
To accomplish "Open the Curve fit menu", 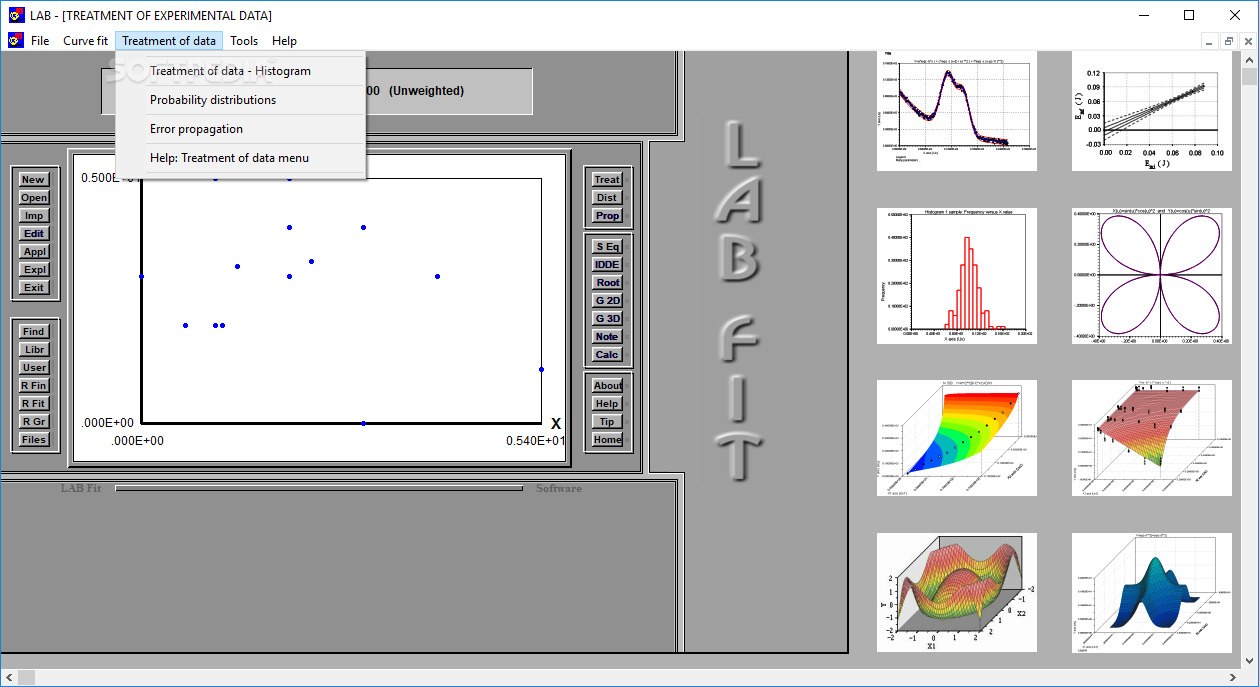I will coord(85,41).
